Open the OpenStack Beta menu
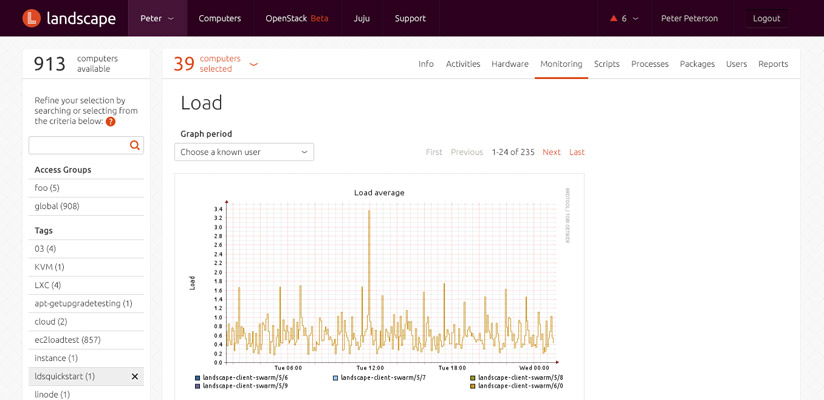This screenshot has height=400, width=824. coord(297,18)
